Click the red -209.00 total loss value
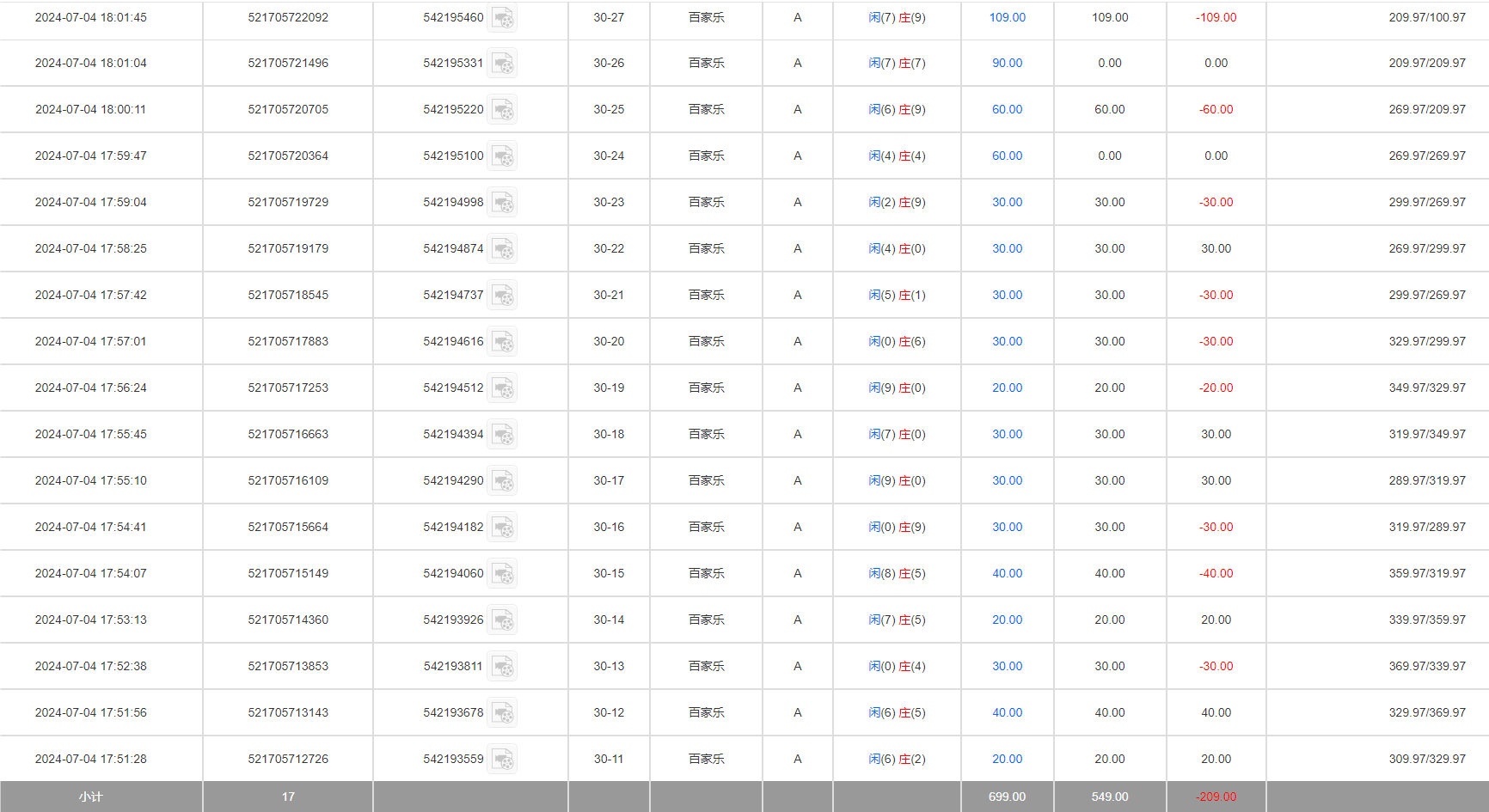This screenshot has height=812, width=1489. (1216, 797)
